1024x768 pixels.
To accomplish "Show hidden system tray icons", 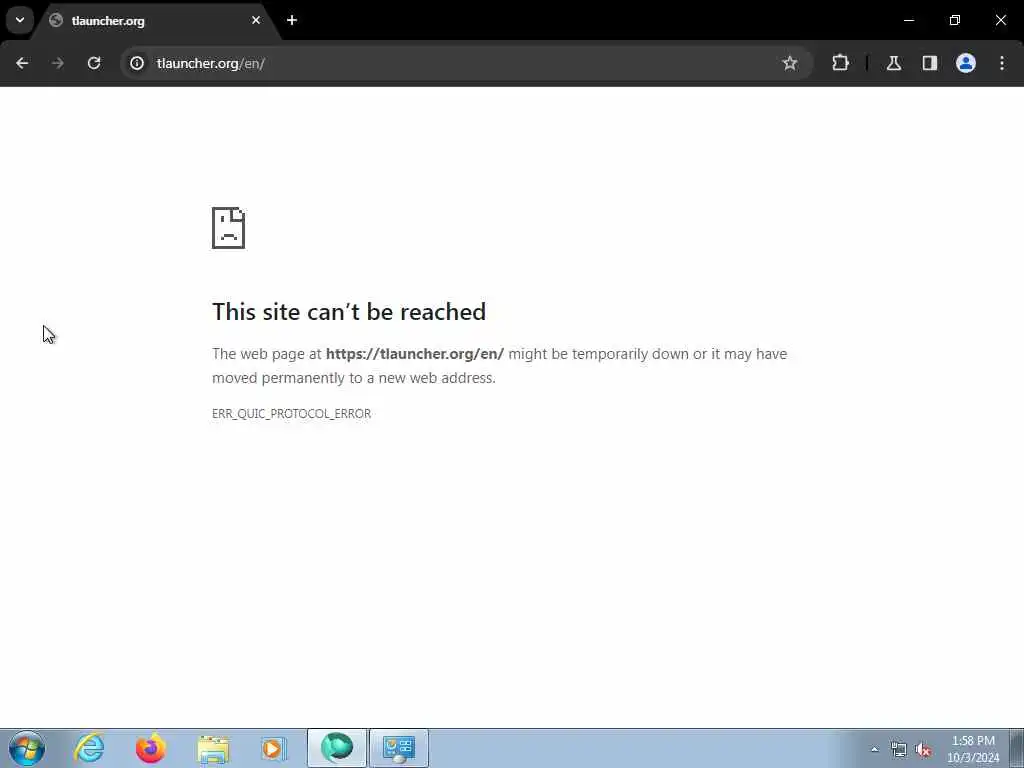I will [874, 749].
